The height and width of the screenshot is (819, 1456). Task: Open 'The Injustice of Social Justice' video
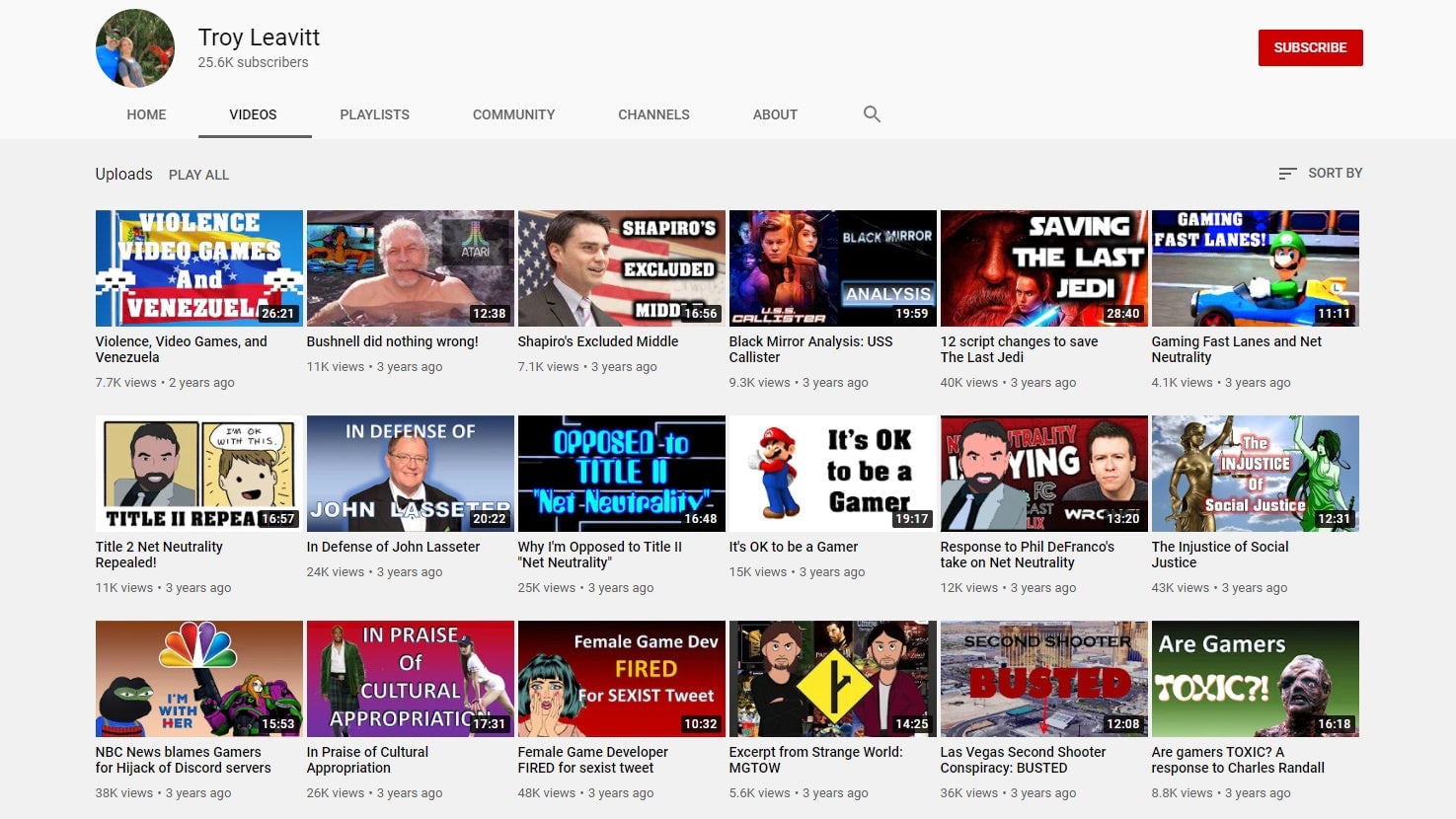click(1220, 555)
